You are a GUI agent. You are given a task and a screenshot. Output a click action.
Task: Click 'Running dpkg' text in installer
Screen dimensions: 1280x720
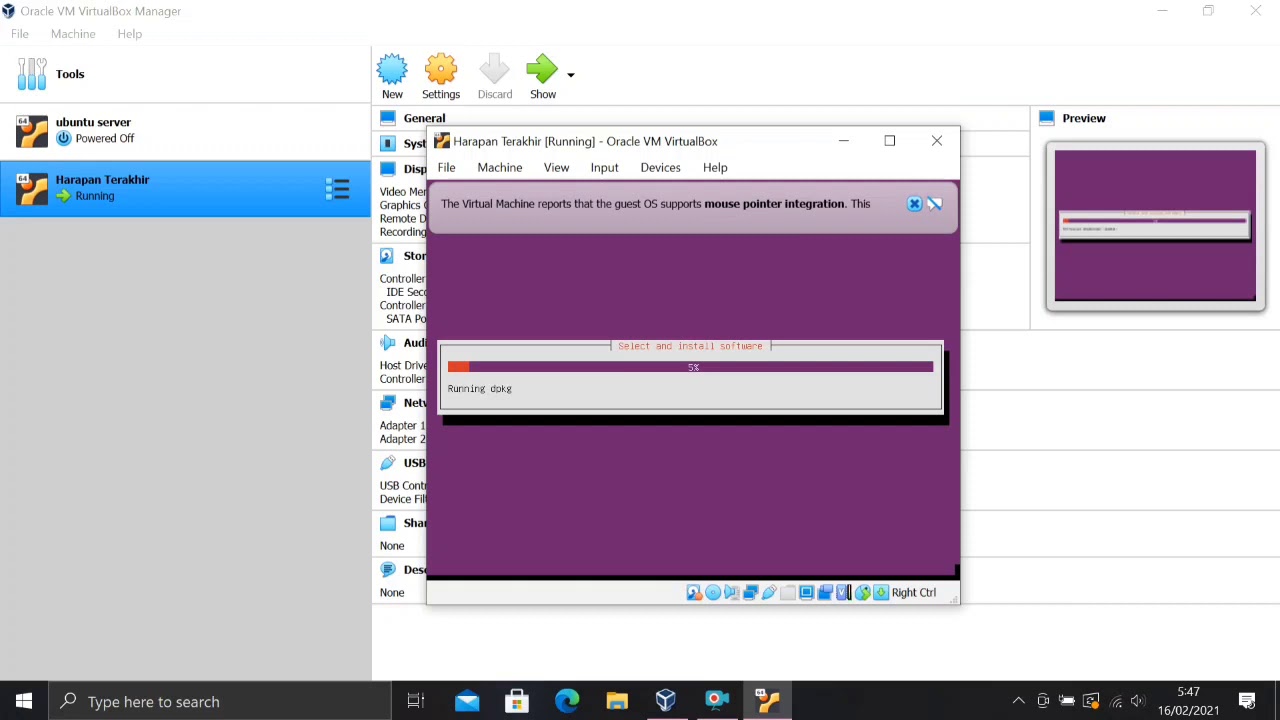(x=480, y=389)
